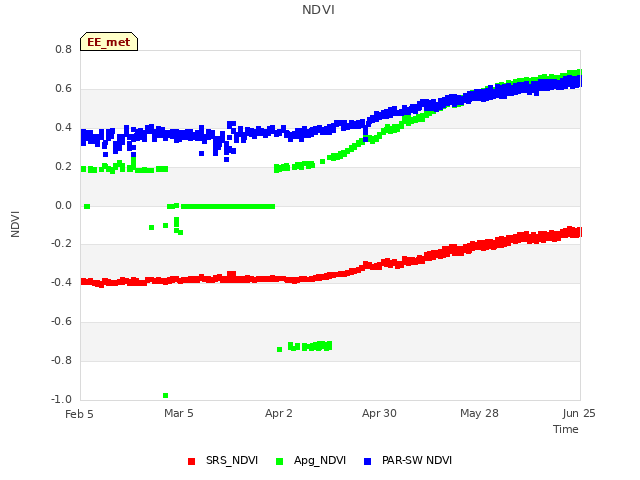Image resolution: width=640 pixels, height=480 pixels.
Task: Click the blue PAR-SW NDVI legend swatch
Action: point(367,461)
